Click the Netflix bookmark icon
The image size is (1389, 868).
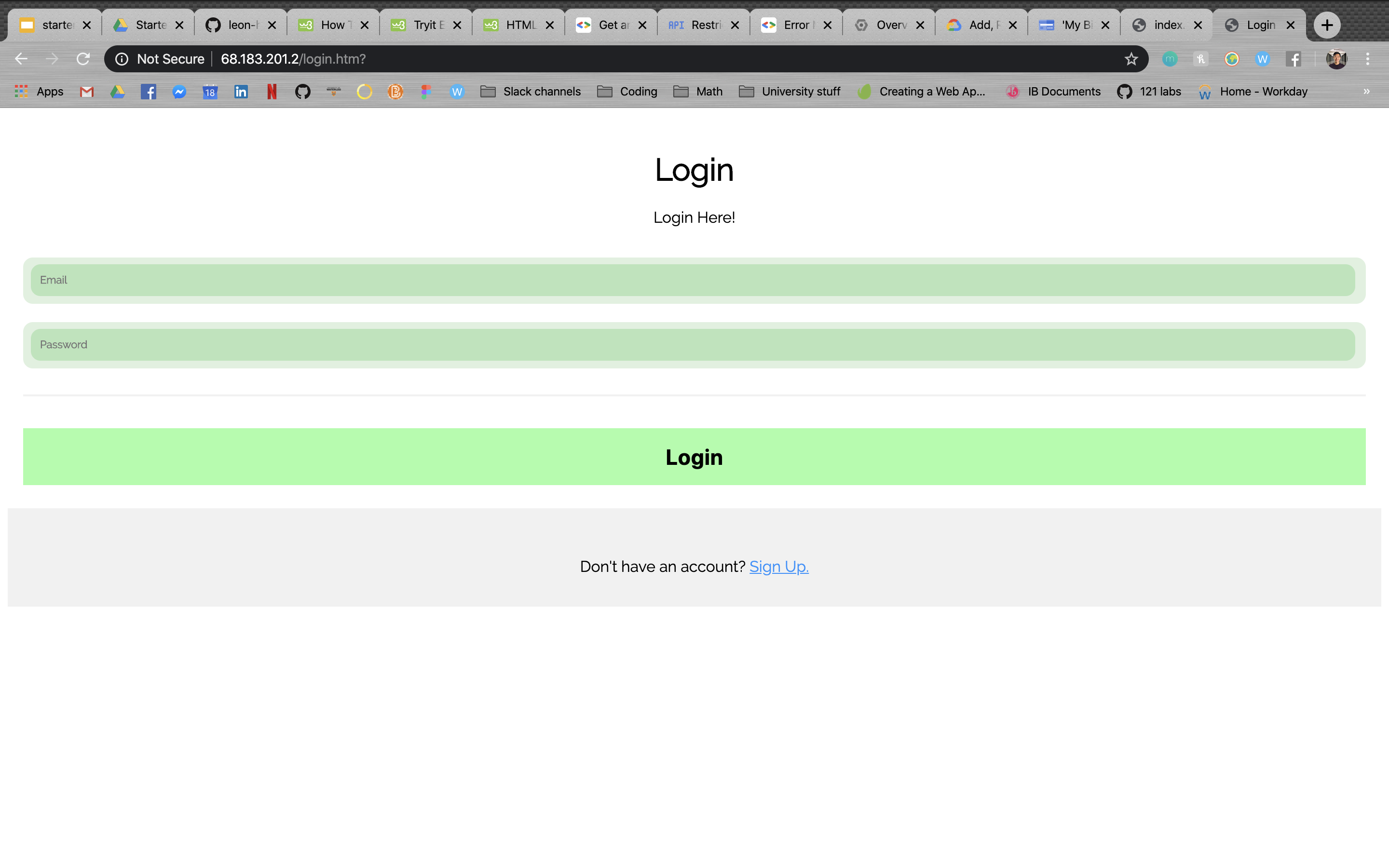pyautogui.click(x=272, y=91)
